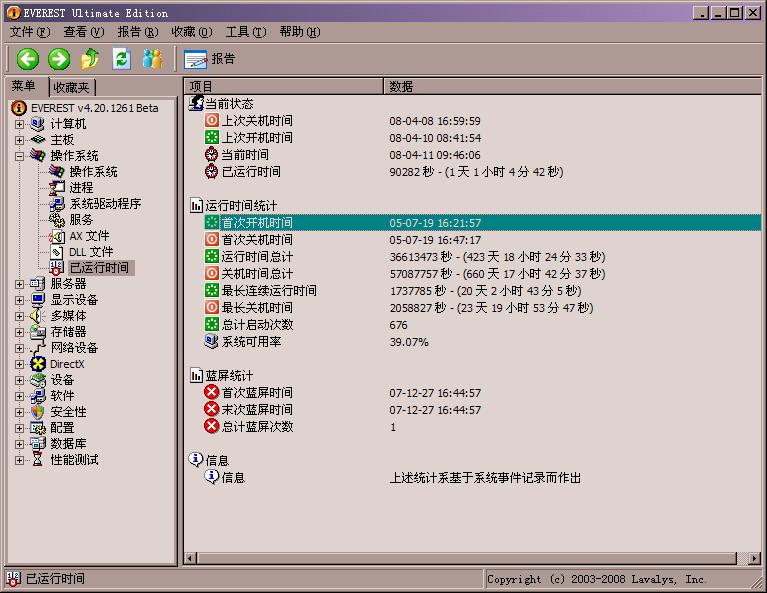Expand the 服务器 tree node
Viewport: 767px width, 593px height.
pos(19,284)
